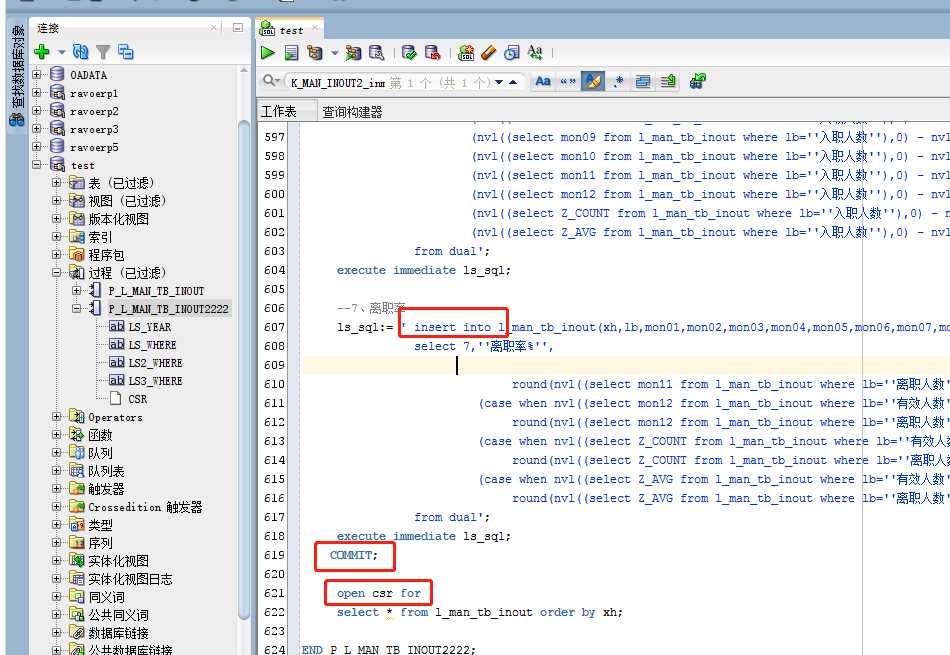Run the statement with the green play icon
Viewport: 950px width, 655px height.
(x=267, y=53)
